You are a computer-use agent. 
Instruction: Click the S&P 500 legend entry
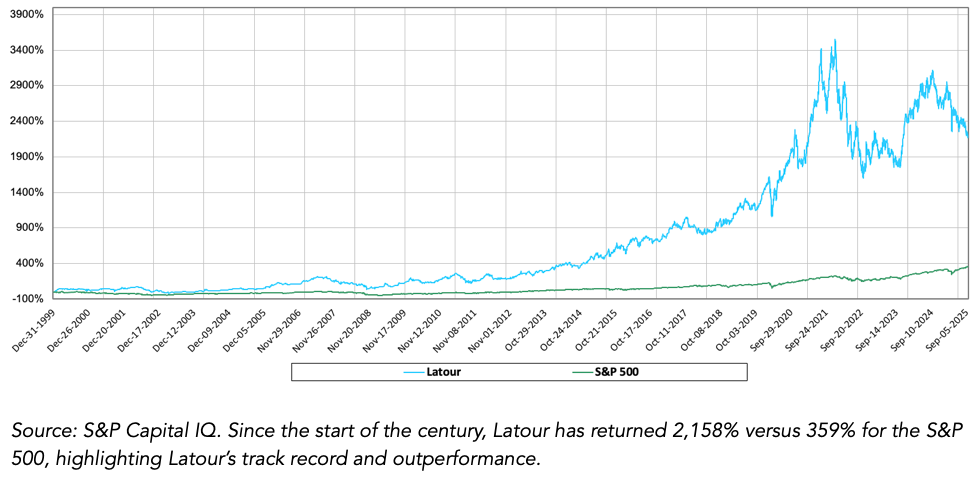click(x=605, y=373)
